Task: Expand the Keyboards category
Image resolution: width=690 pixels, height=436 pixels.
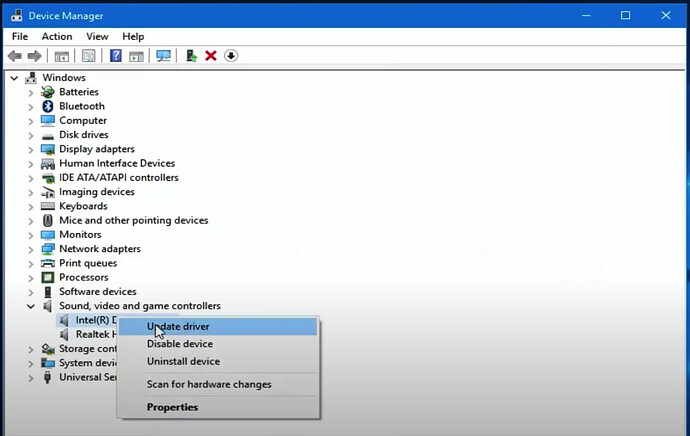Action: [x=30, y=207]
